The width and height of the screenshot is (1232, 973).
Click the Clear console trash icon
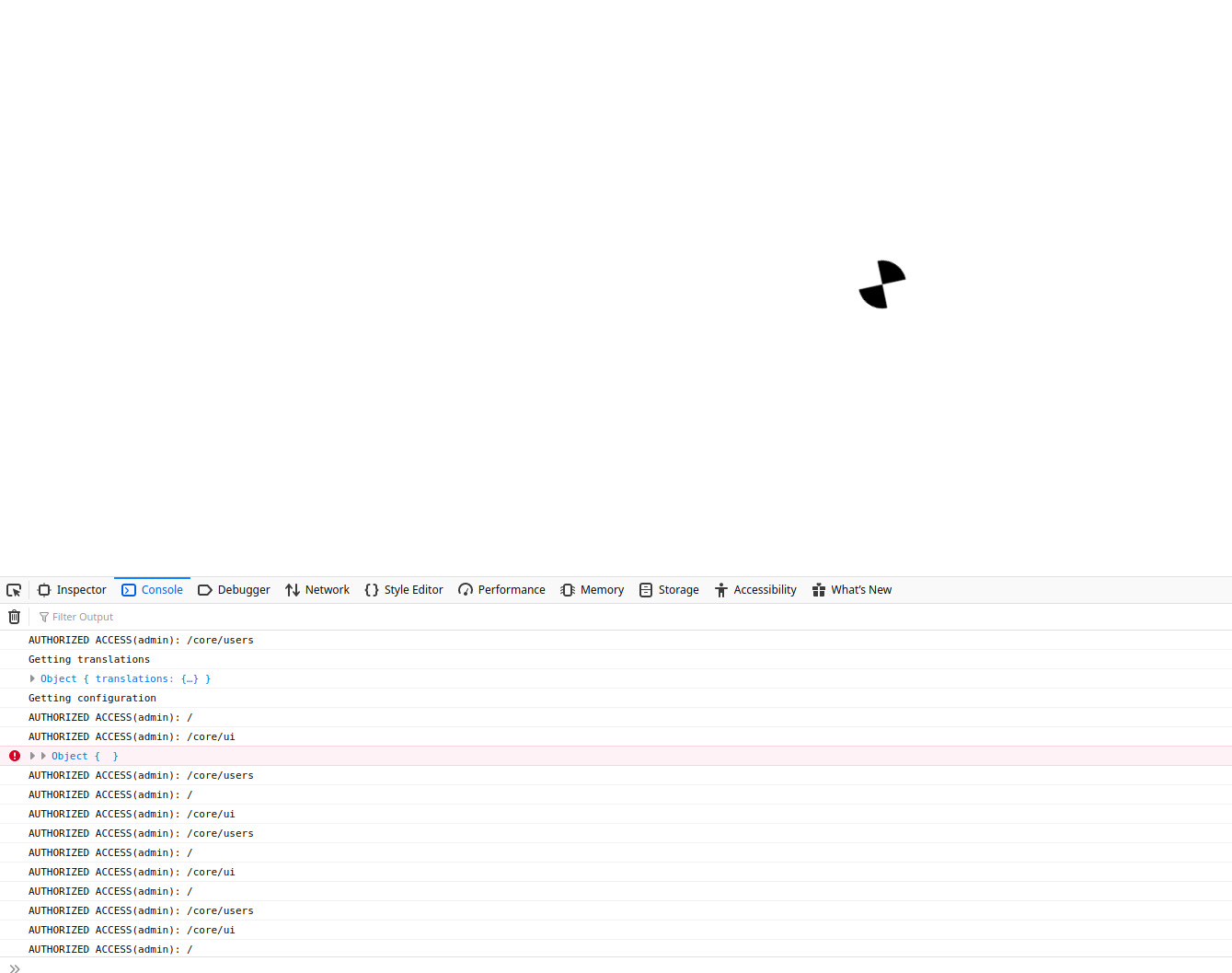14,616
